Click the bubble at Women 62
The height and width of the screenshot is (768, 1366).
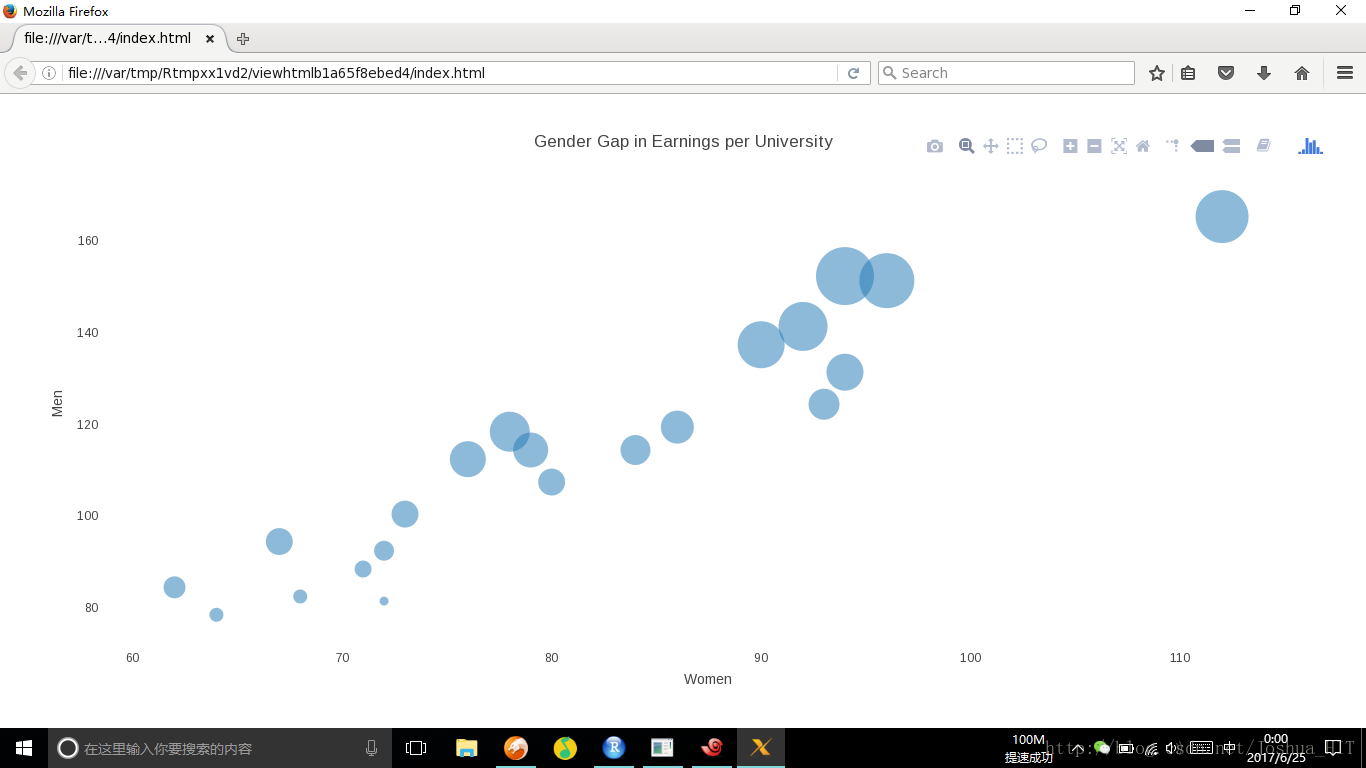[x=174, y=587]
